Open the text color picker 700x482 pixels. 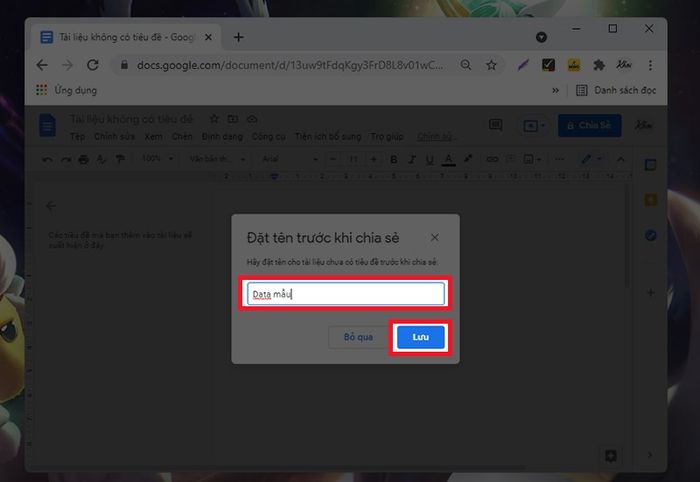449,159
